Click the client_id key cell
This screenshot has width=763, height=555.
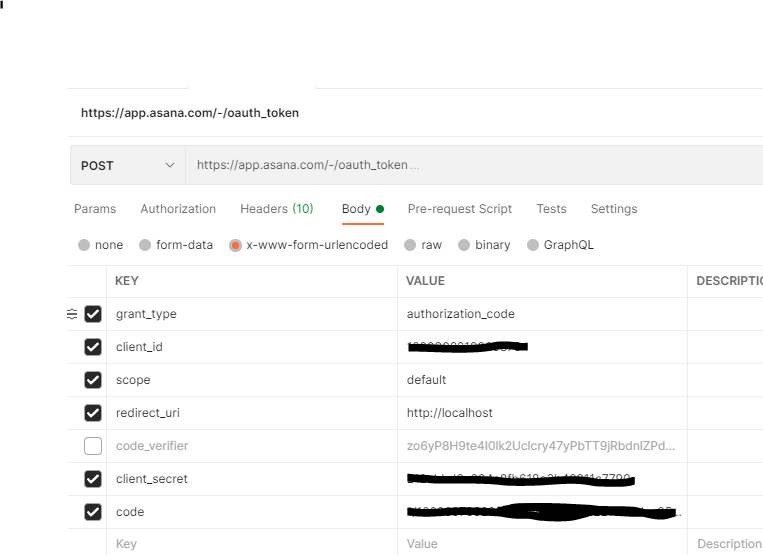[x=252, y=347]
